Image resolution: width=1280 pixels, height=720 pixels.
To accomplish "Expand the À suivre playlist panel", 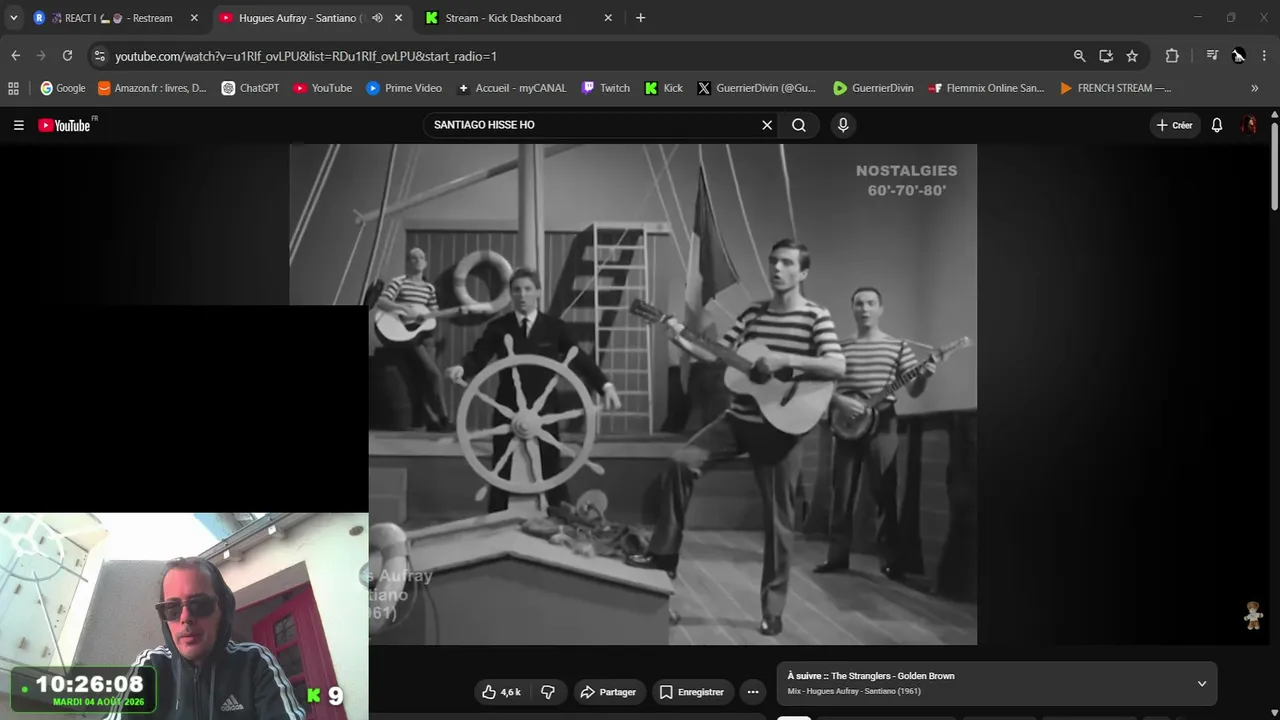I will point(1201,684).
